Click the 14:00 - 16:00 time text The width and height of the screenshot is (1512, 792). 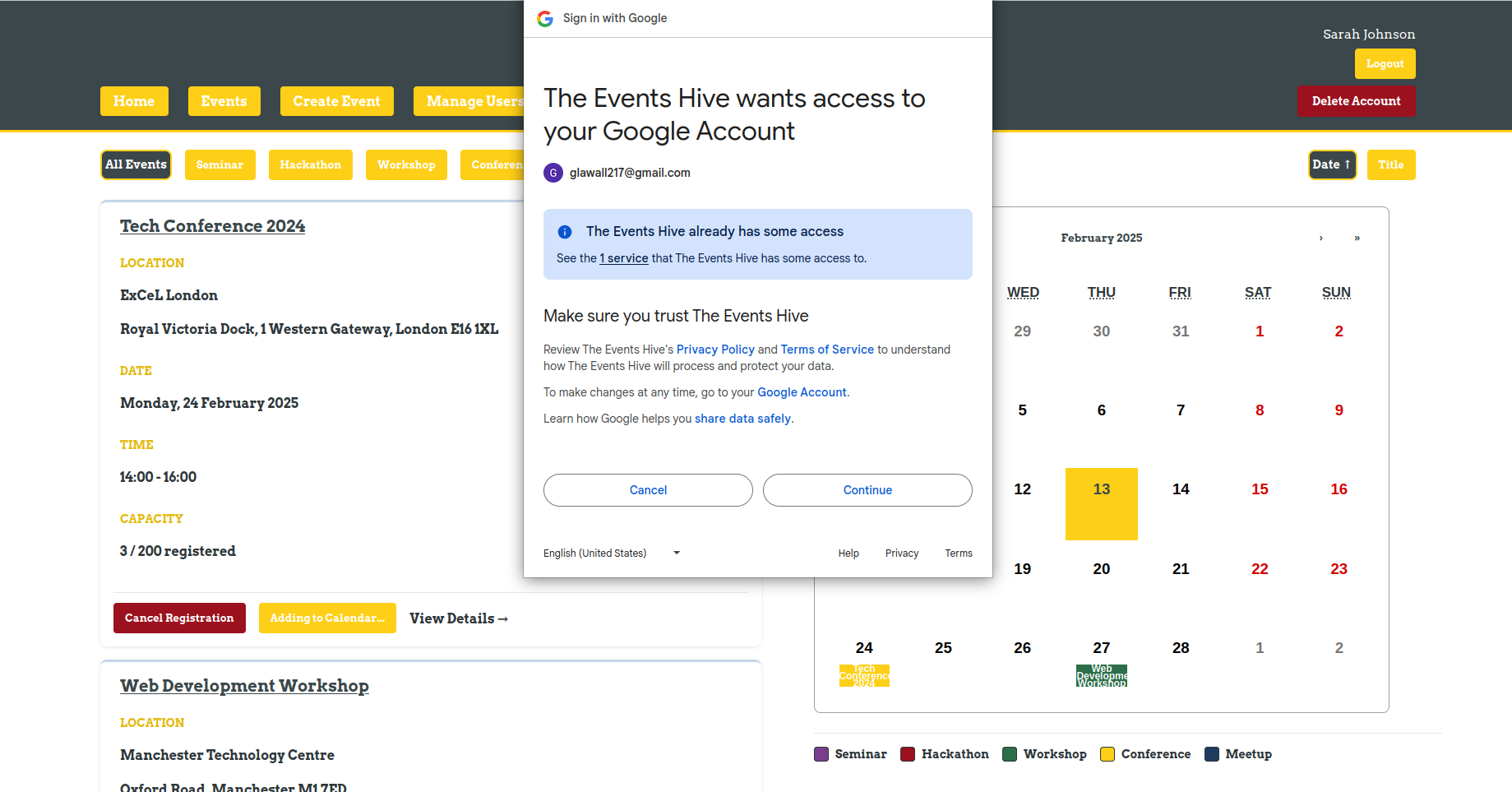point(158,477)
